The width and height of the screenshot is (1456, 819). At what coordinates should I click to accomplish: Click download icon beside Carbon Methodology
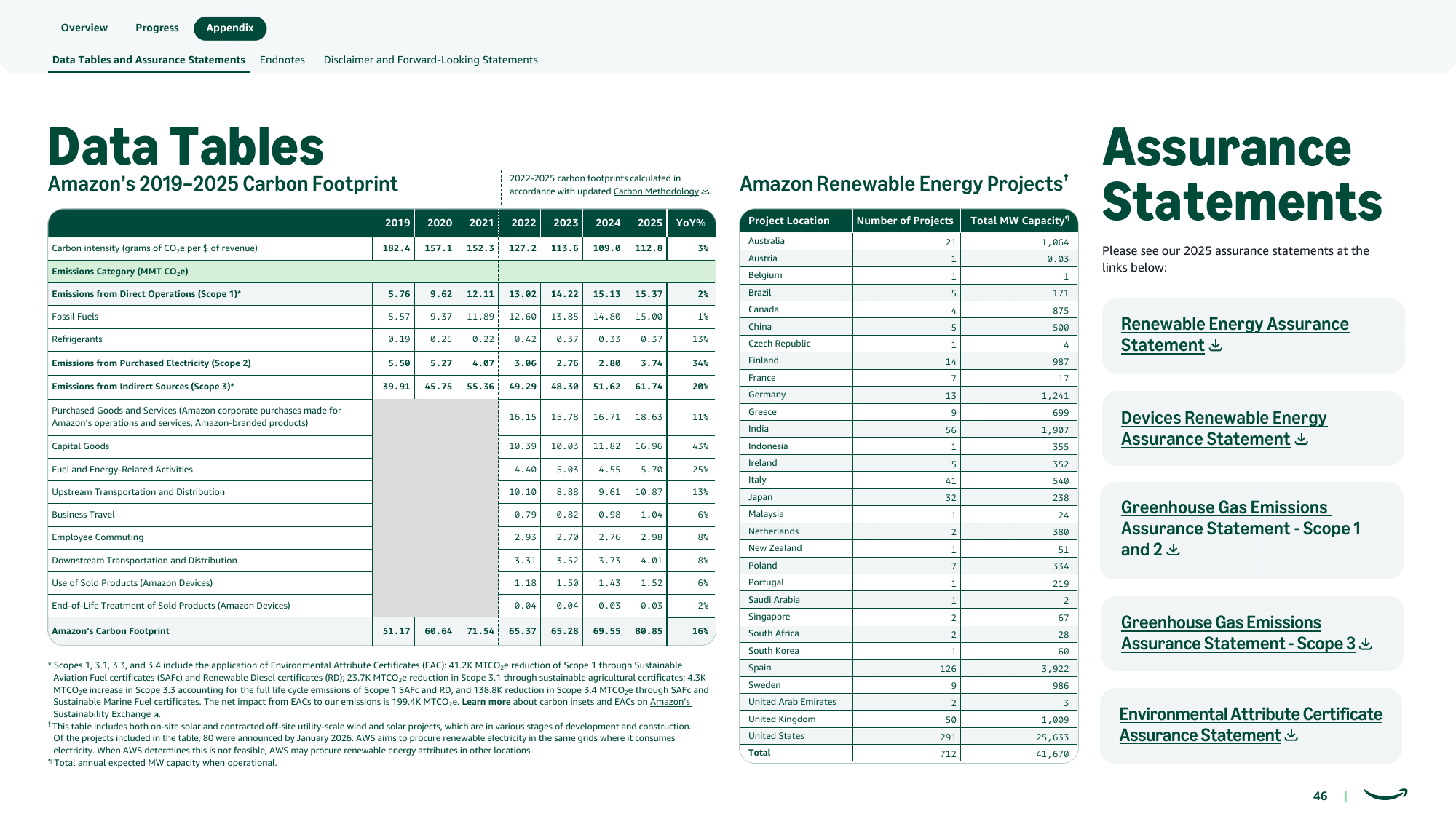click(705, 191)
